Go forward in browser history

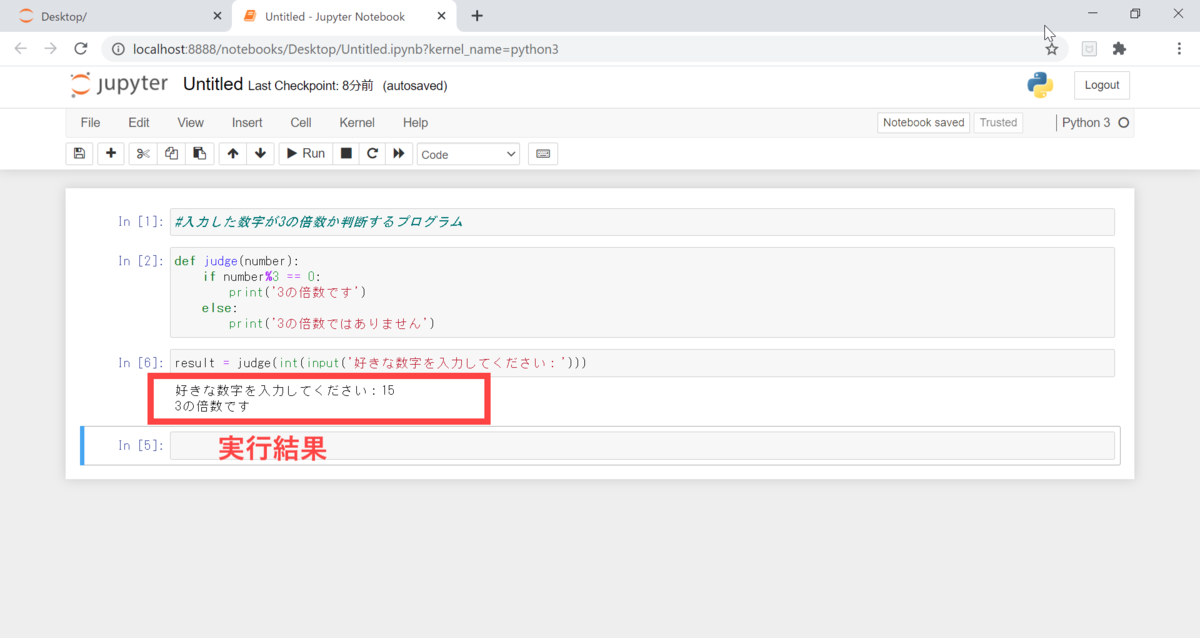[51, 48]
